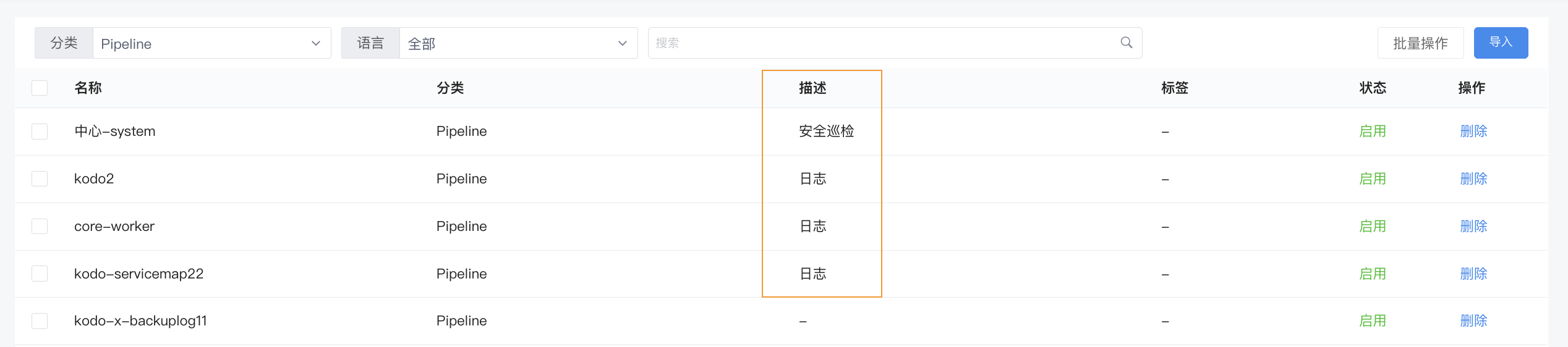Click 启用 on kodo-servicemap22 row
This screenshot has height=347, width=1568.
[1373, 274]
